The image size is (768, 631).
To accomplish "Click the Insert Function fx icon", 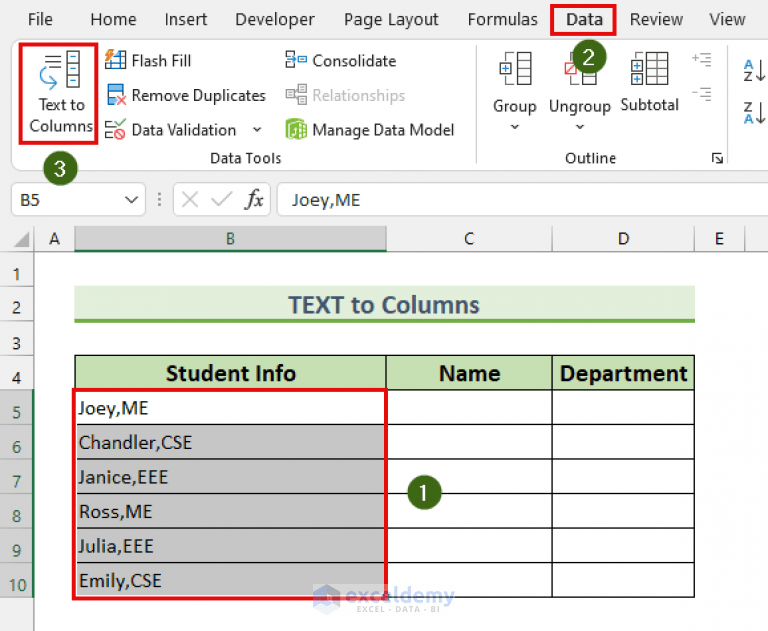I will [254, 200].
